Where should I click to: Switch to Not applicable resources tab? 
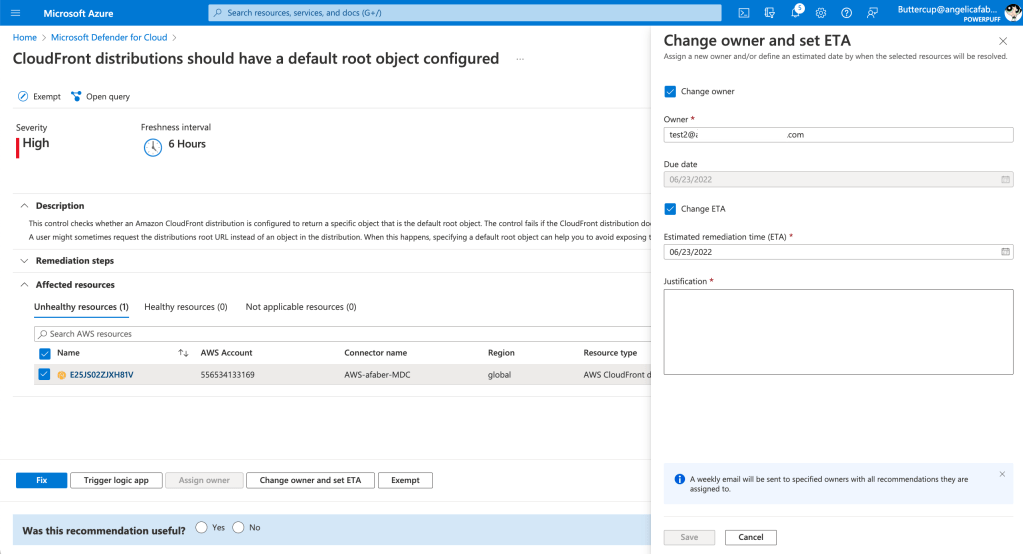300,307
